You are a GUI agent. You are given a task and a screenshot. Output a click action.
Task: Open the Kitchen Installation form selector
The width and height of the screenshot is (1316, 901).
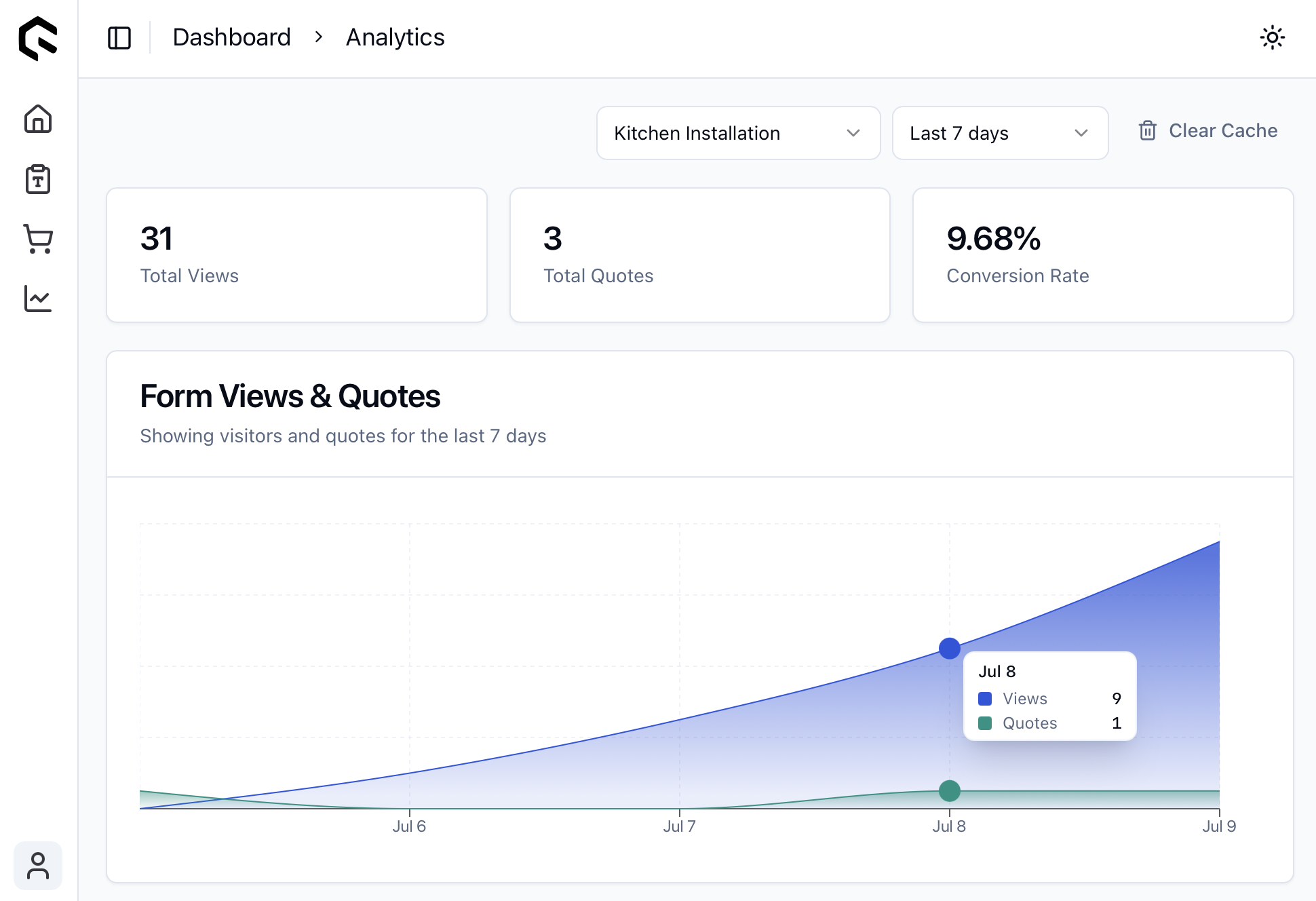pyautogui.click(x=737, y=133)
